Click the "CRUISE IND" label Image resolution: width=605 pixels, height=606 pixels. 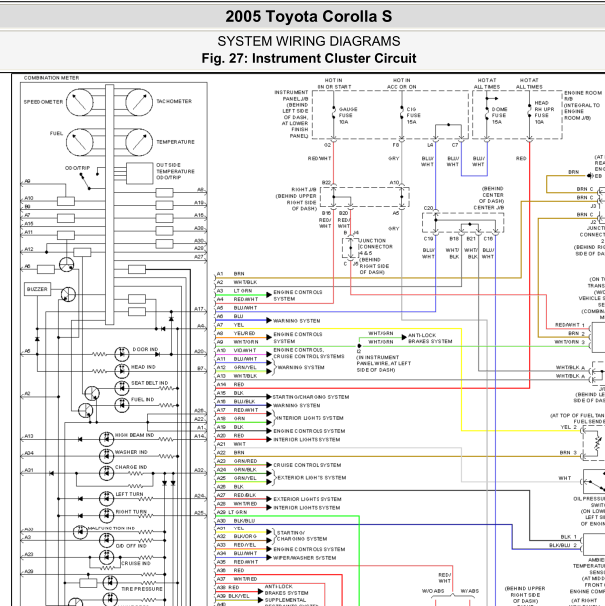click(135, 563)
